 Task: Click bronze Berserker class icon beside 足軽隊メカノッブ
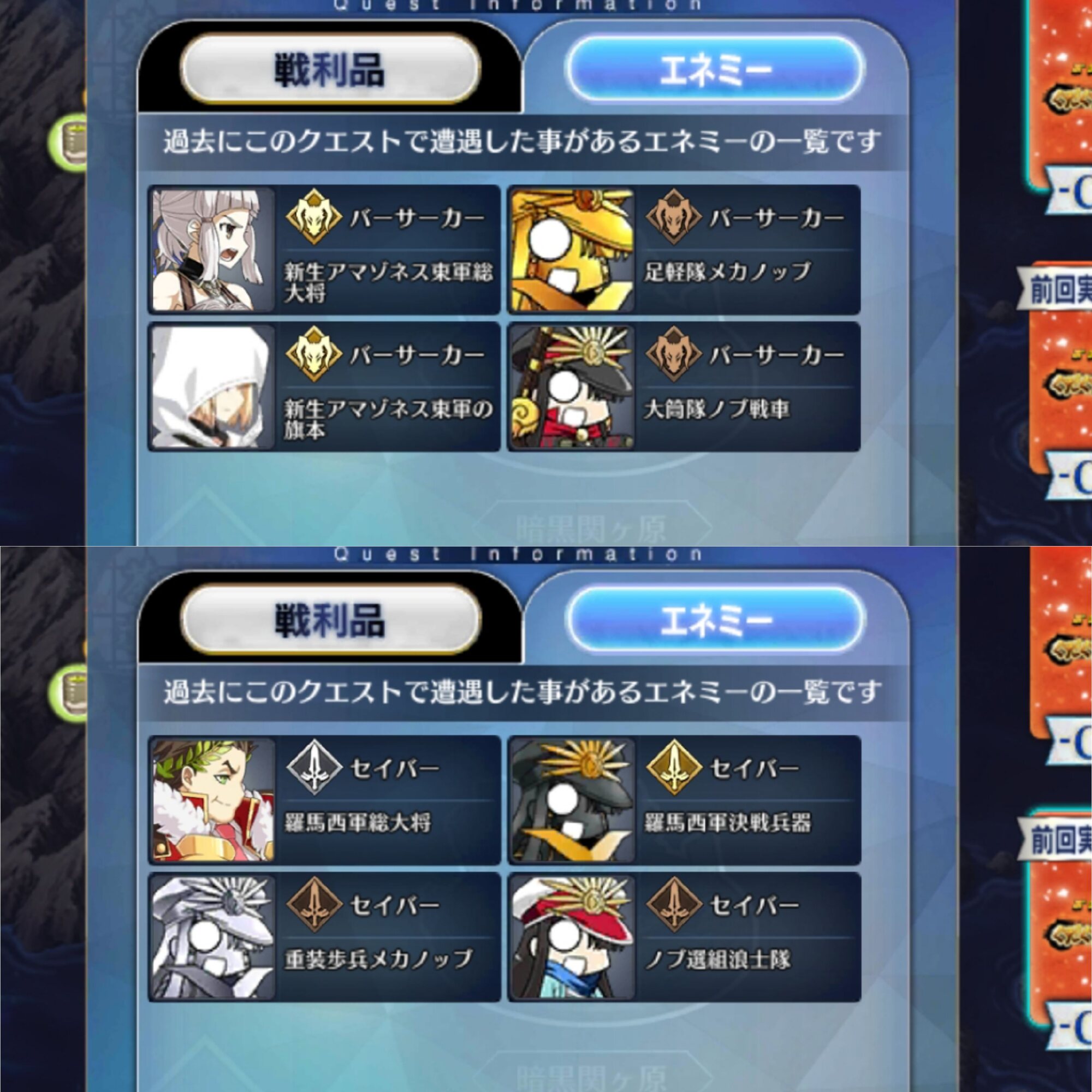click(673, 217)
